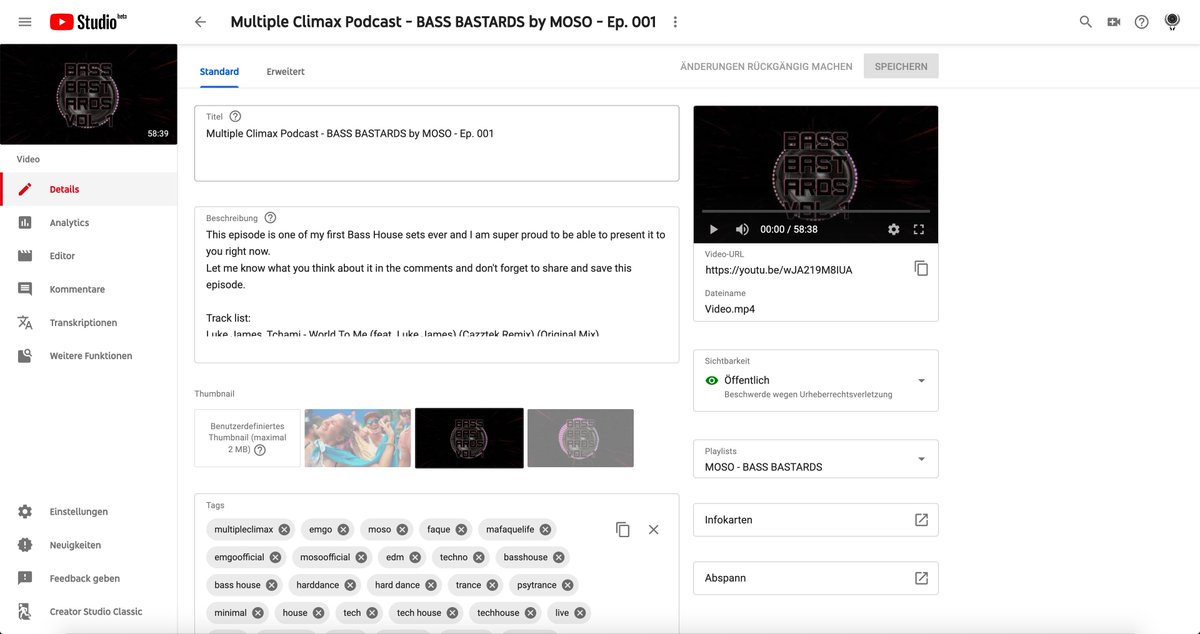Click into the Titel text field
1200x634 pixels.
(x=436, y=143)
